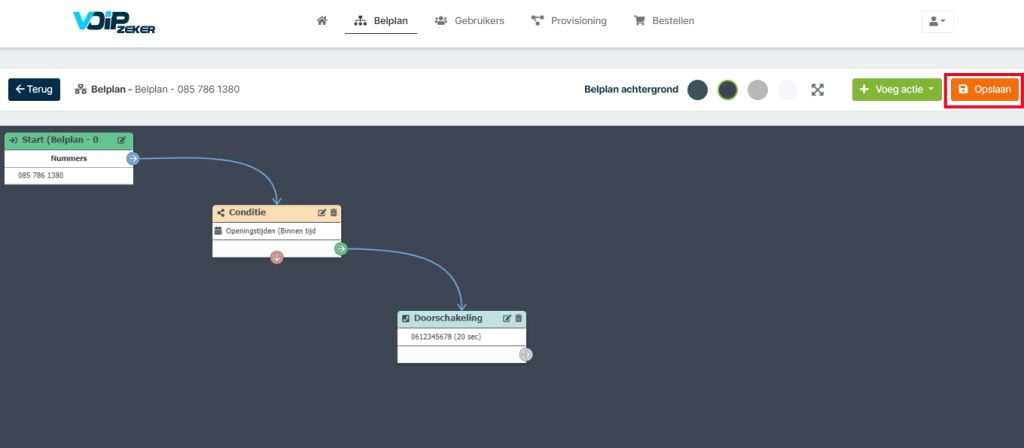Click the Bestellen shopping cart icon
This screenshot has width=1024, height=448.
point(639,21)
